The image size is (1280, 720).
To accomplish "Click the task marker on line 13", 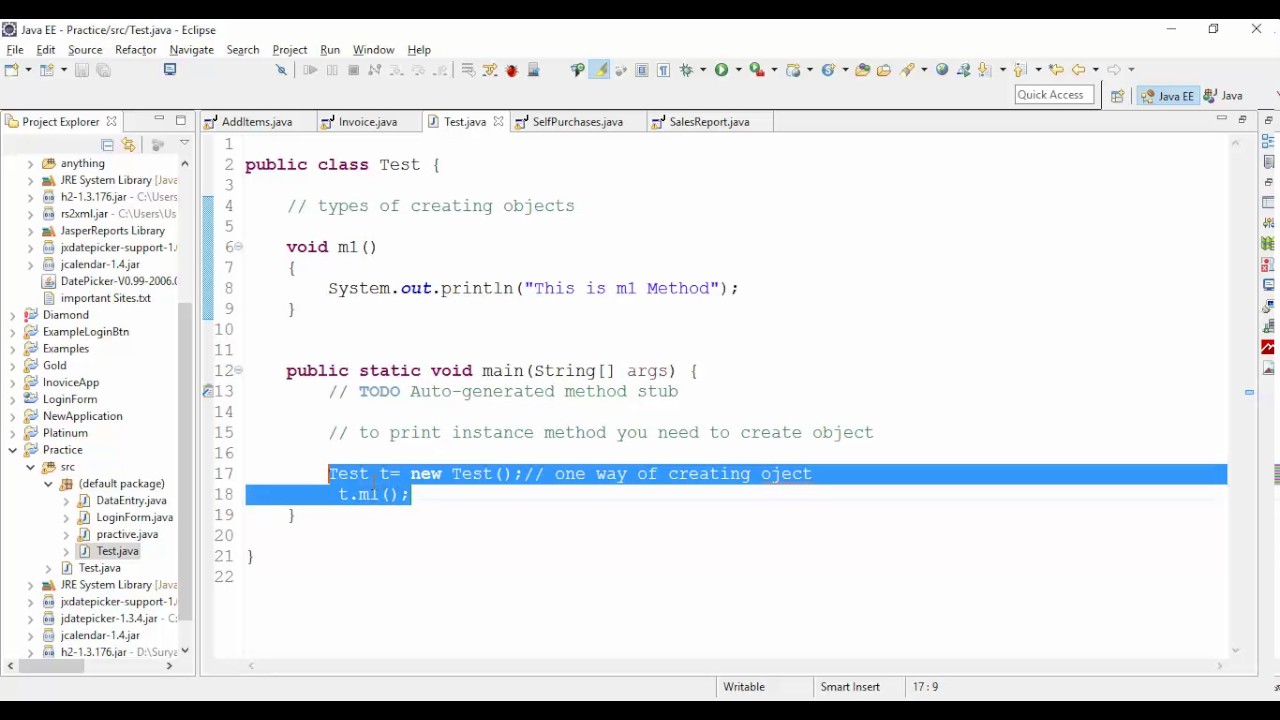I will tap(208, 392).
